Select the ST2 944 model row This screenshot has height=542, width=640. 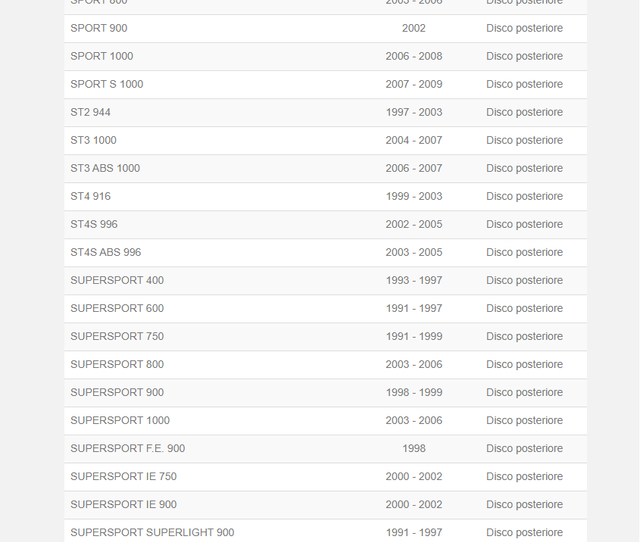coord(90,112)
